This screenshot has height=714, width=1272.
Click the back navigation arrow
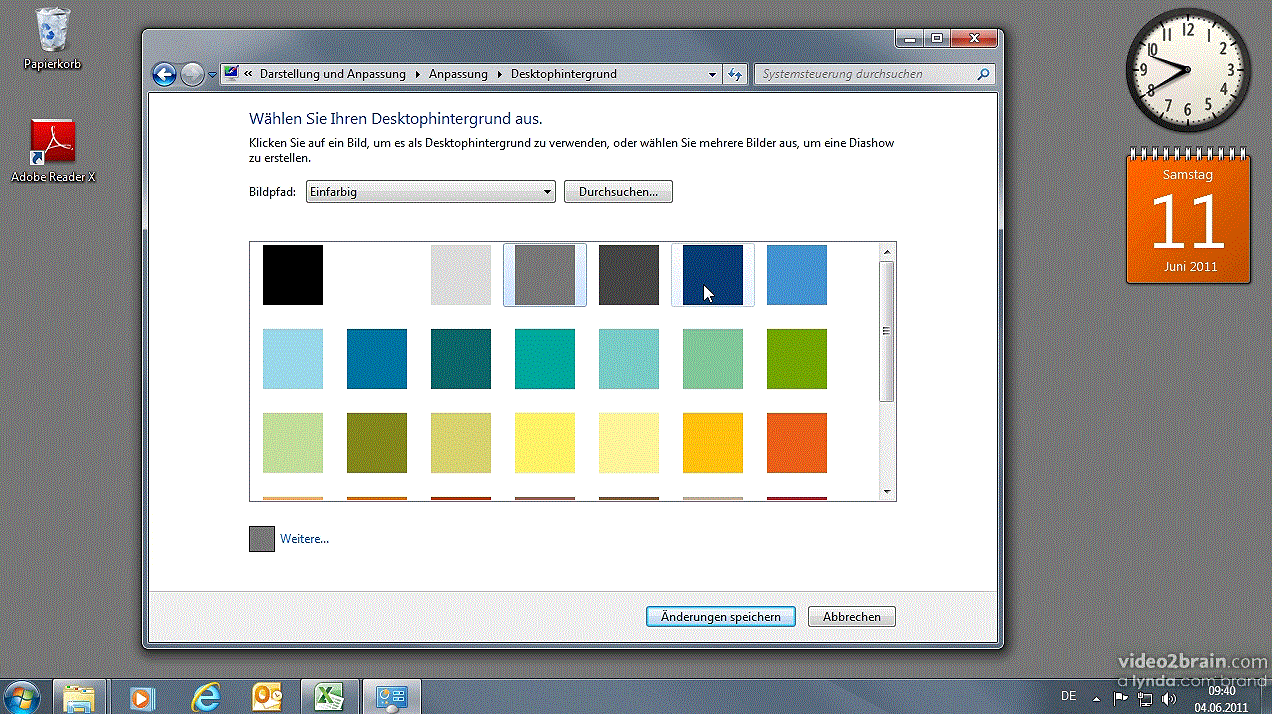tap(164, 74)
